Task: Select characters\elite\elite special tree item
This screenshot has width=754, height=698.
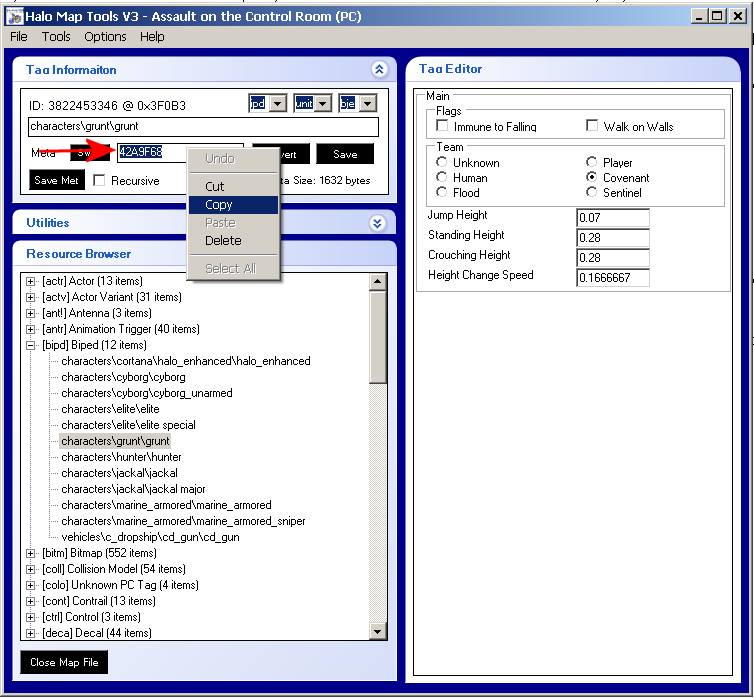Action: click(x=128, y=425)
